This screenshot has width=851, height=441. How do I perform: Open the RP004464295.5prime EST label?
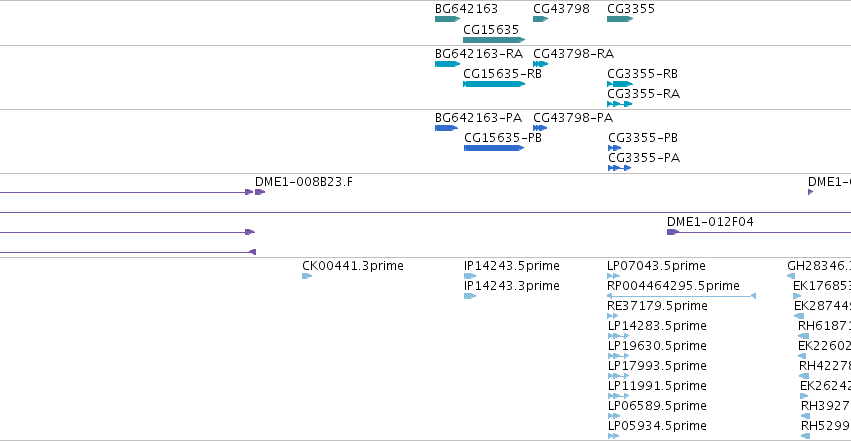pyautogui.click(x=673, y=286)
